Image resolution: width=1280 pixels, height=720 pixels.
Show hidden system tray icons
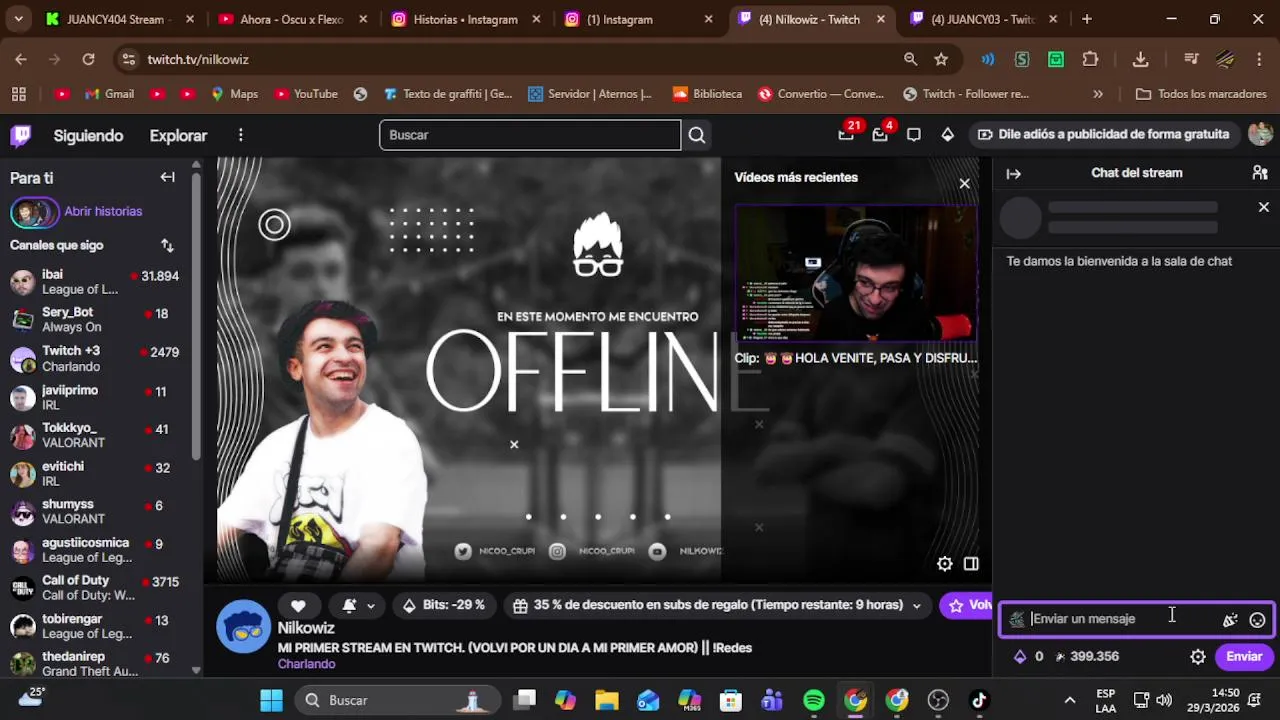(x=1069, y=700)
